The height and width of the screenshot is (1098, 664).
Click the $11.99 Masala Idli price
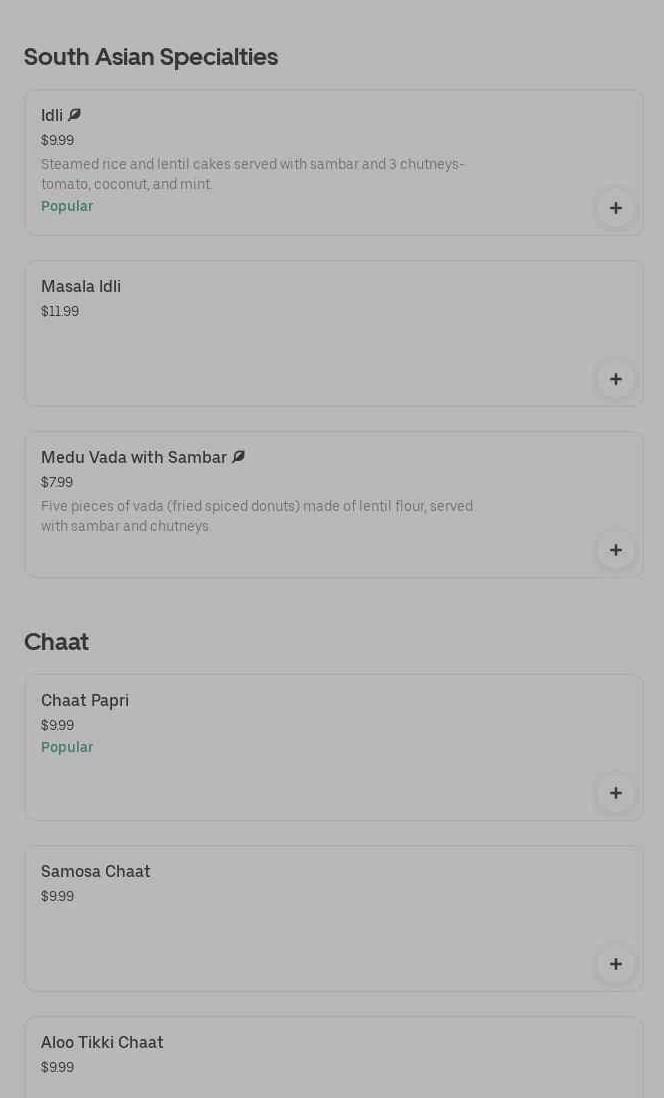[60, 312]
